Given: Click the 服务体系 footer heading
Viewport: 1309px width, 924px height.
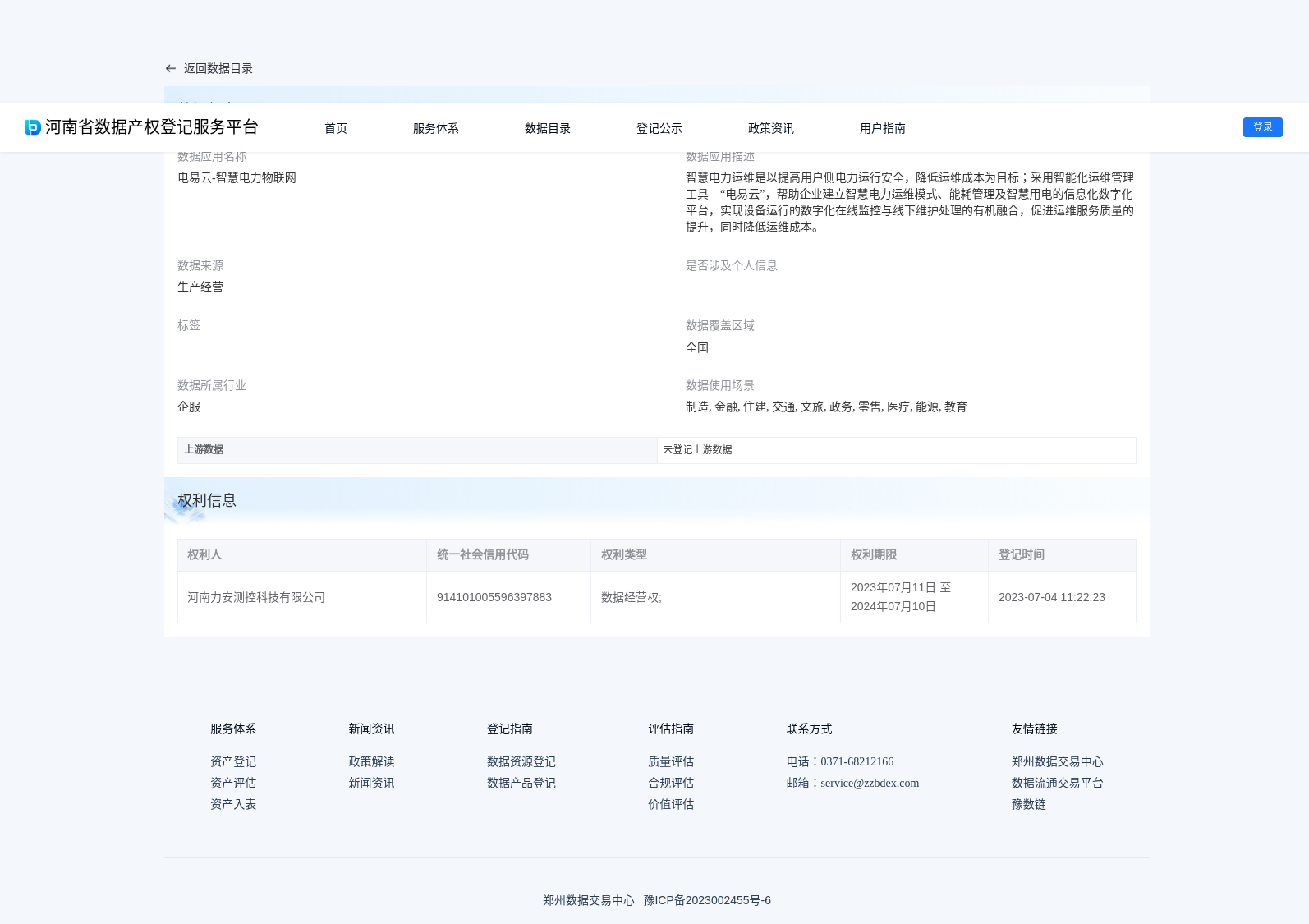Looking at the screenshot, I should point(233,729).
